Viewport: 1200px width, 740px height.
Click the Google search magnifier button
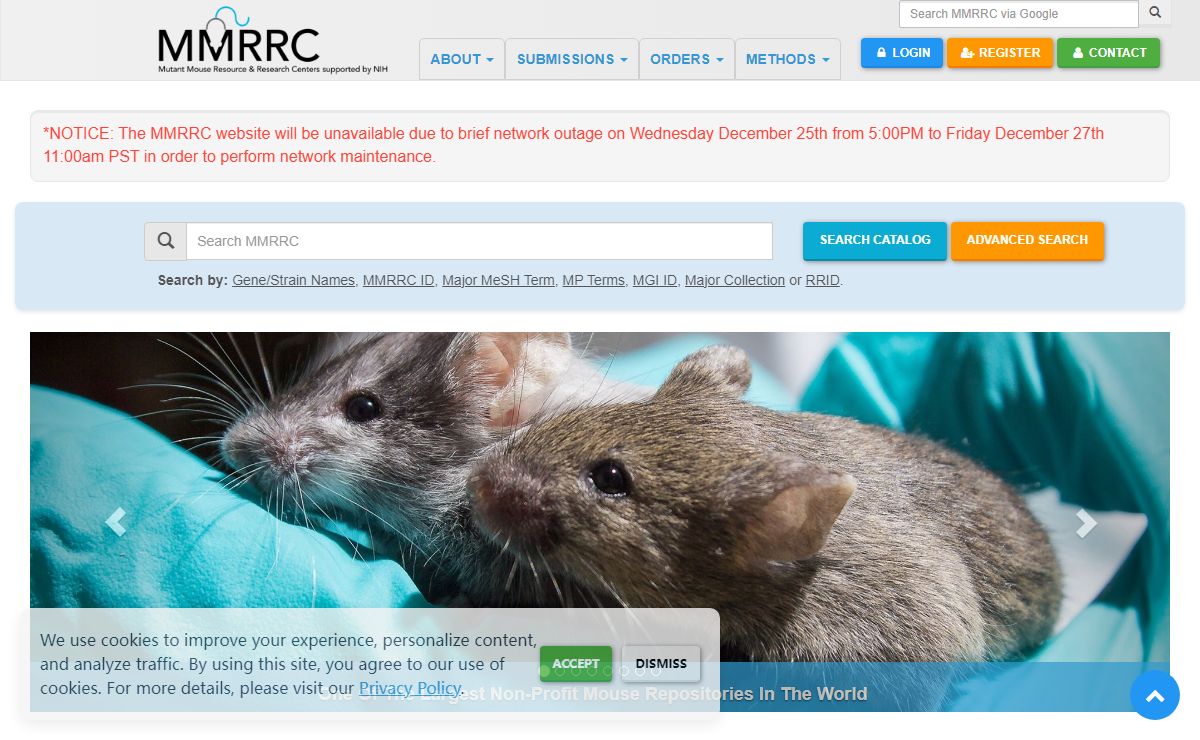click(1155, 13)
